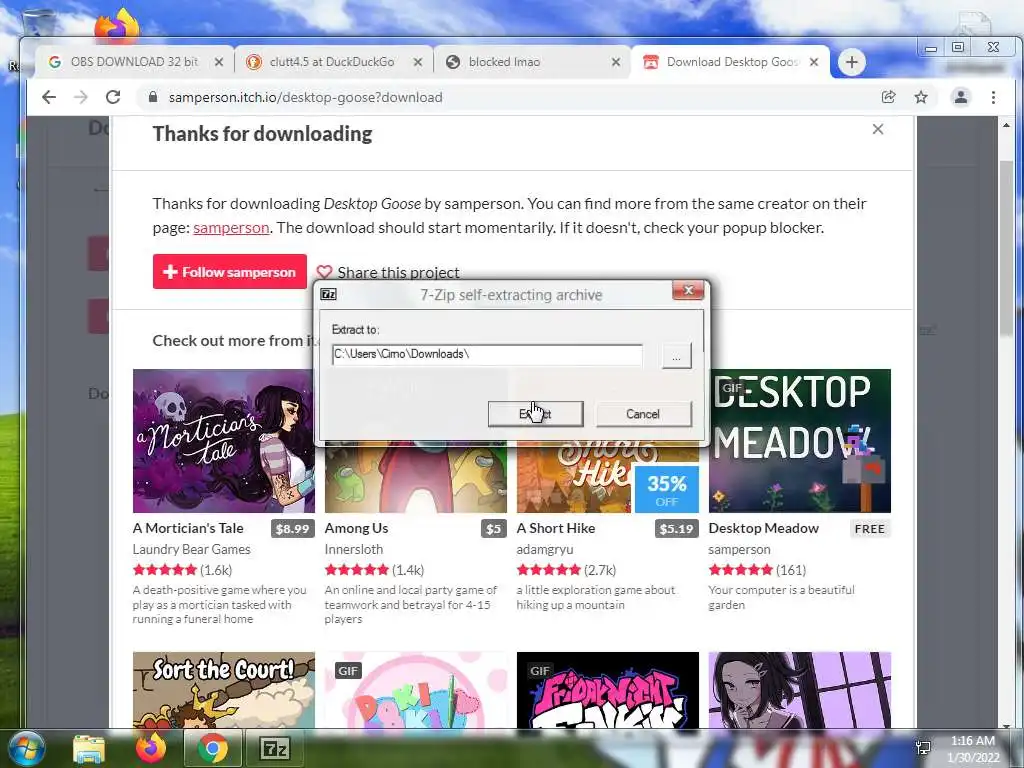This screenshot has height=768, width=1024.
Task: Open the Windows Start button
Action: coord(27,749)
